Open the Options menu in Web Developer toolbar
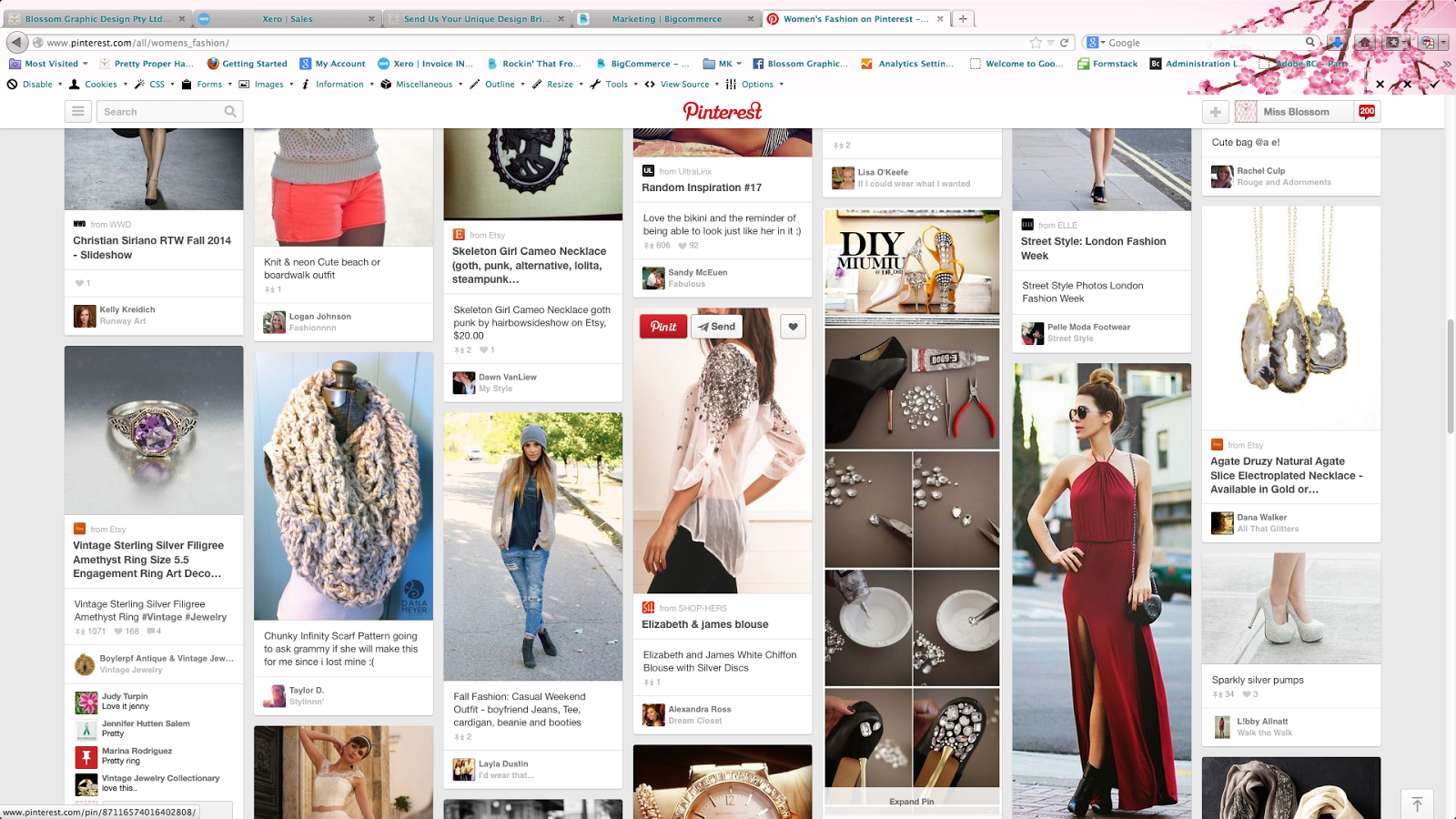 tap(754, 85)
